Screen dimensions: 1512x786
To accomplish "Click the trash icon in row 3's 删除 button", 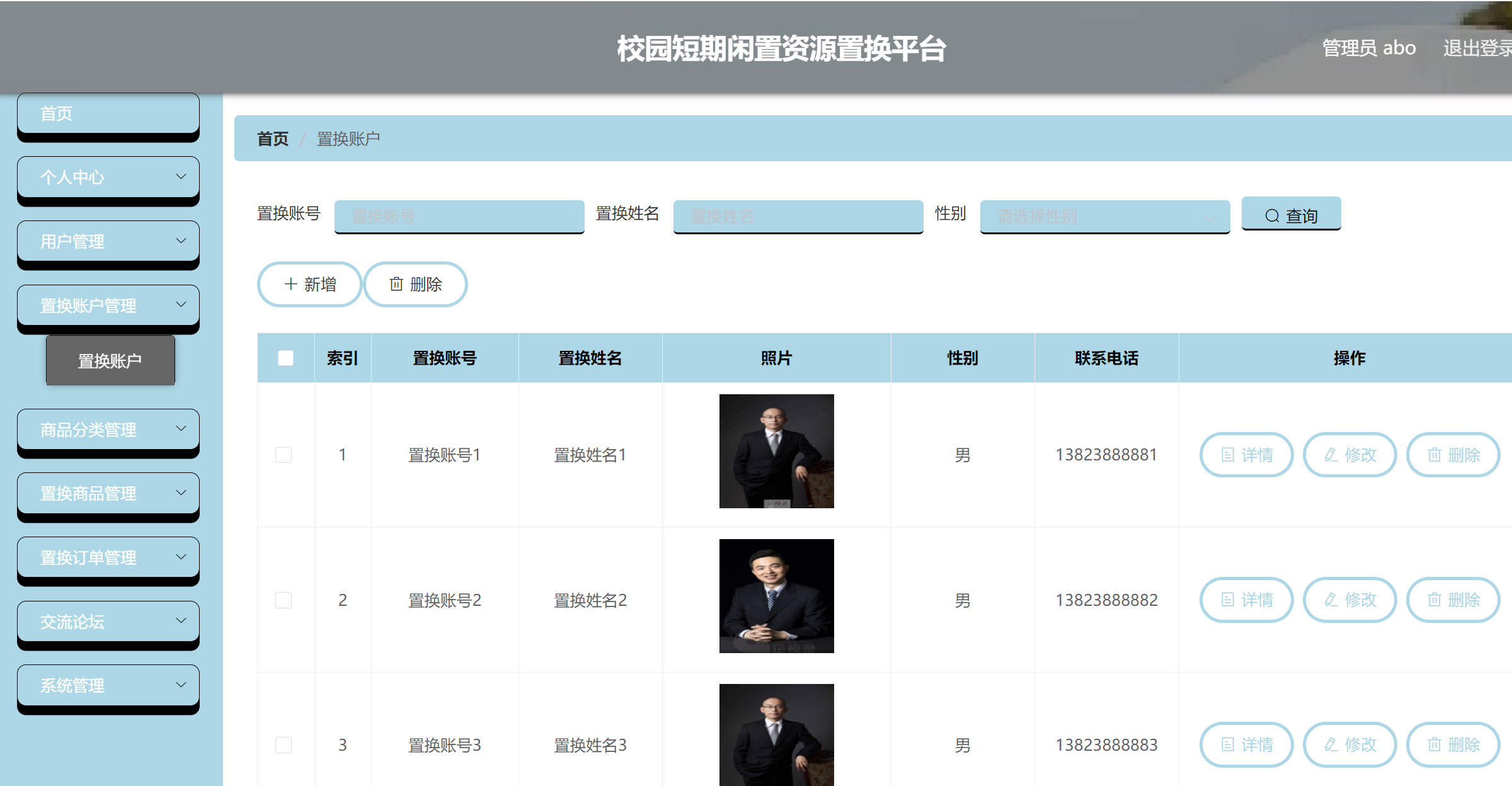I will point(1433,744).
